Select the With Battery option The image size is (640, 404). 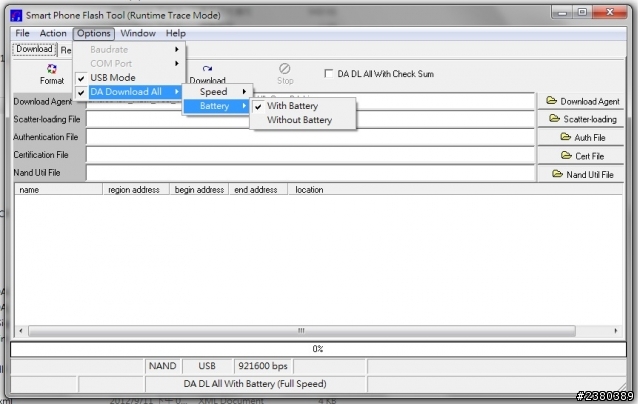(x=303, y=106)
